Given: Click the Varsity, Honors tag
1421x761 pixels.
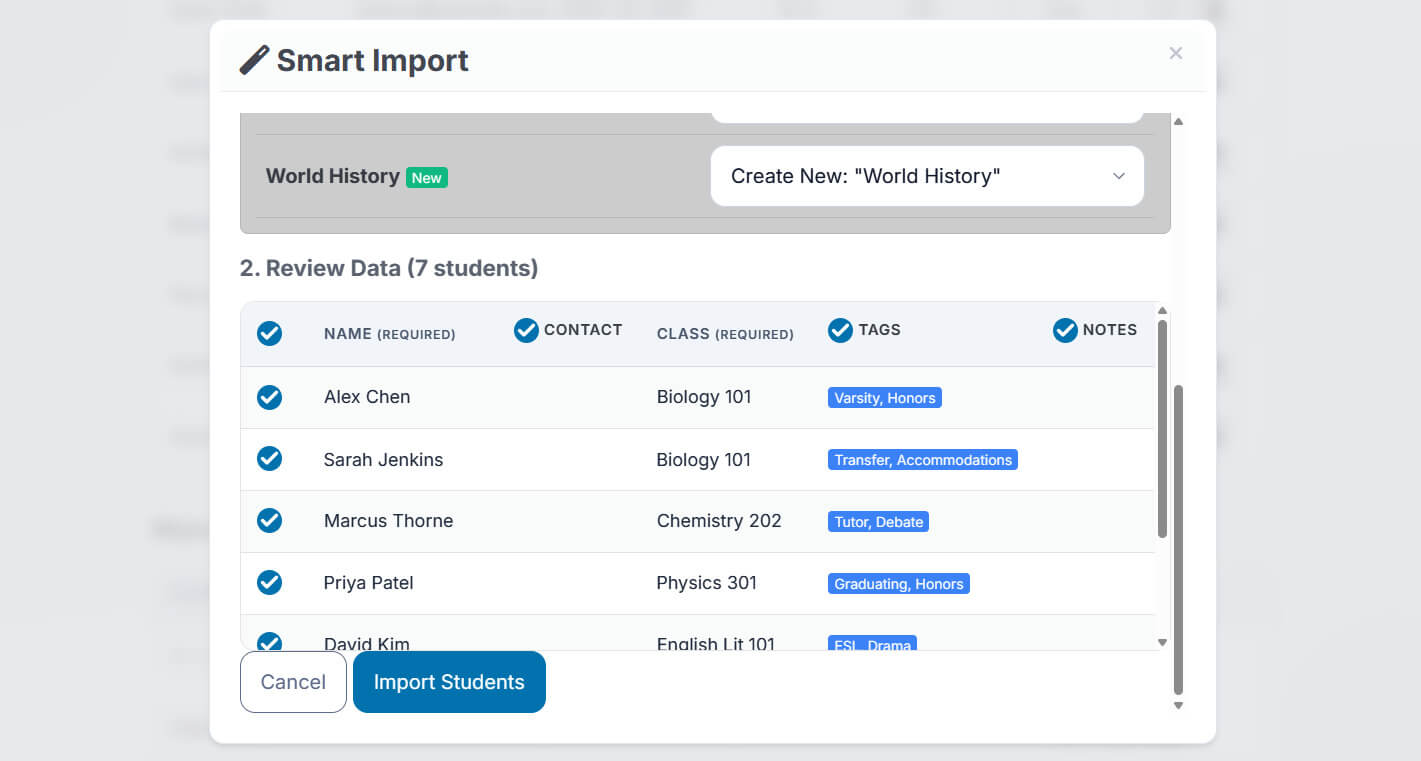Looking at the screenshot, I should 885,398.
